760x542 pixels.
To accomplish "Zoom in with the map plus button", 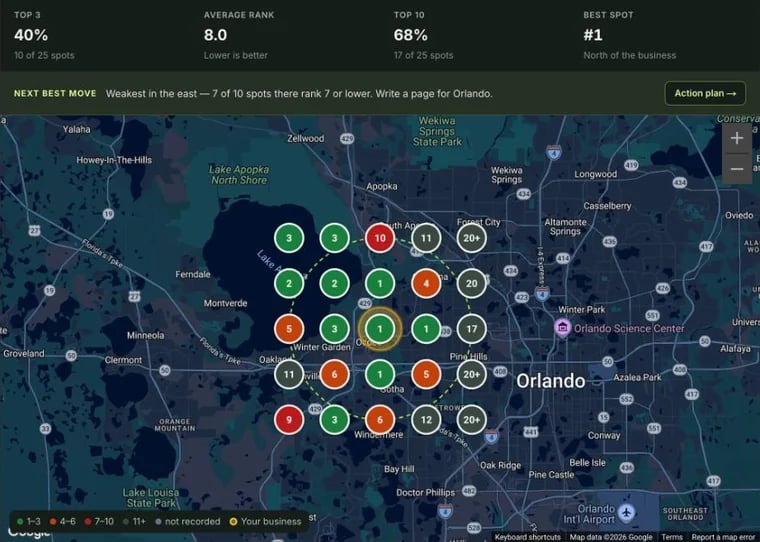I will click(x=737, y=138).
